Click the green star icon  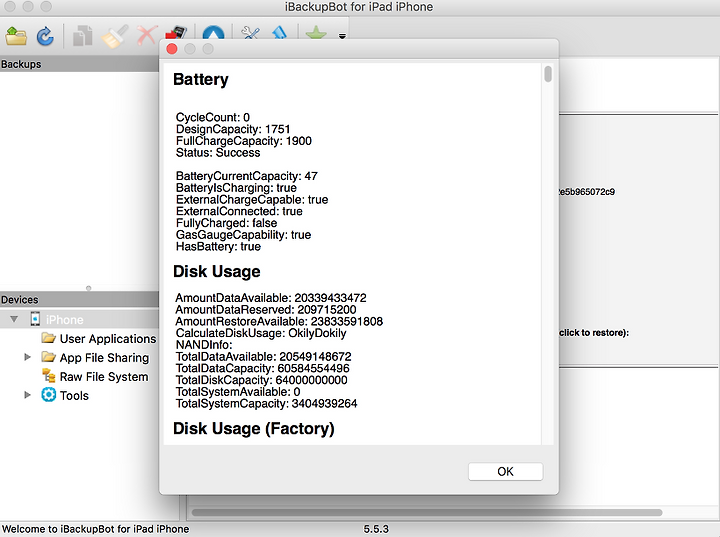pos(316,33)
